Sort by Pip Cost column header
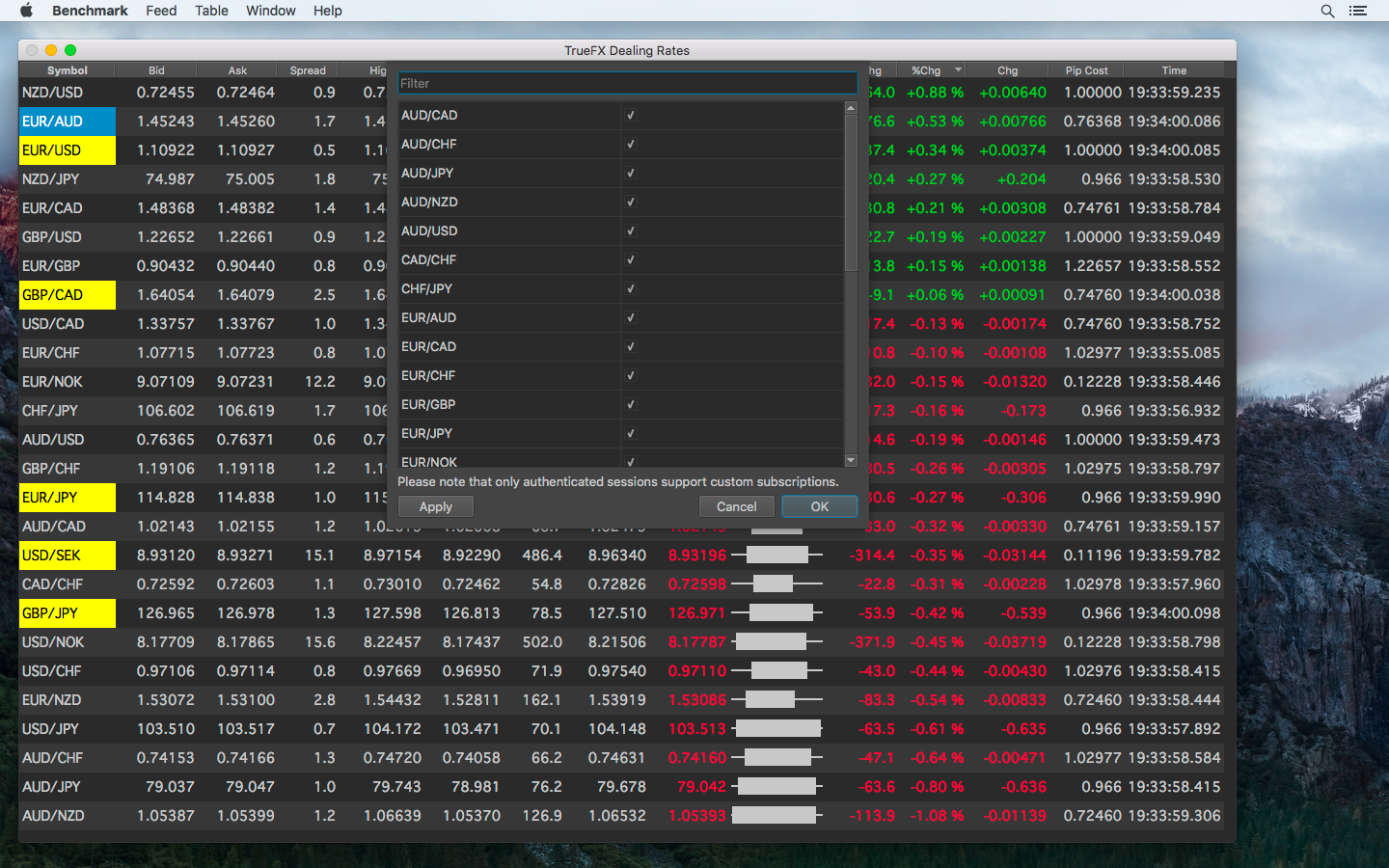The width and height of the screenshot is (1389, 868). click(x=1086, y=70)
